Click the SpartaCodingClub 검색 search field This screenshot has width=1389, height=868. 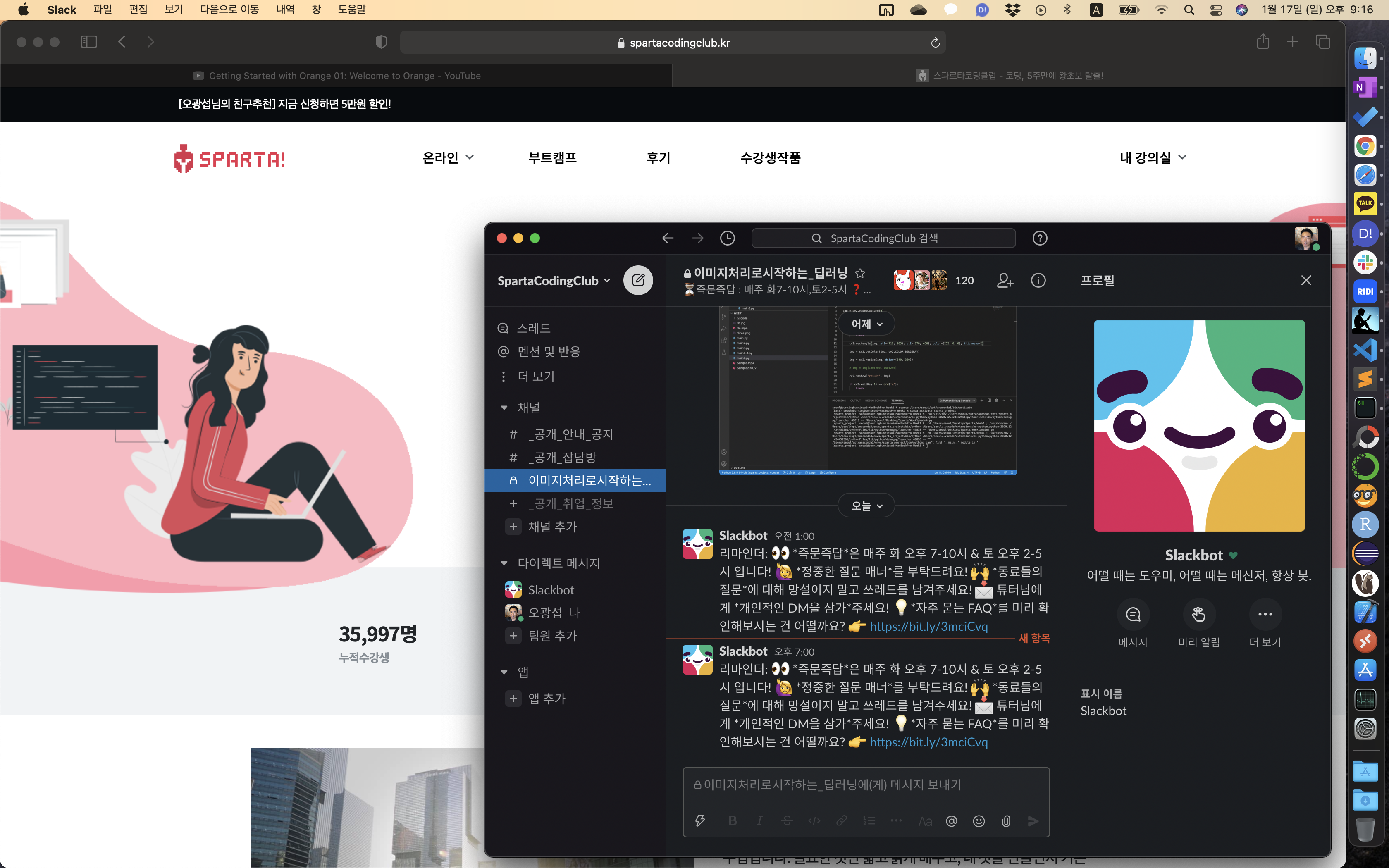click(883, 238)
